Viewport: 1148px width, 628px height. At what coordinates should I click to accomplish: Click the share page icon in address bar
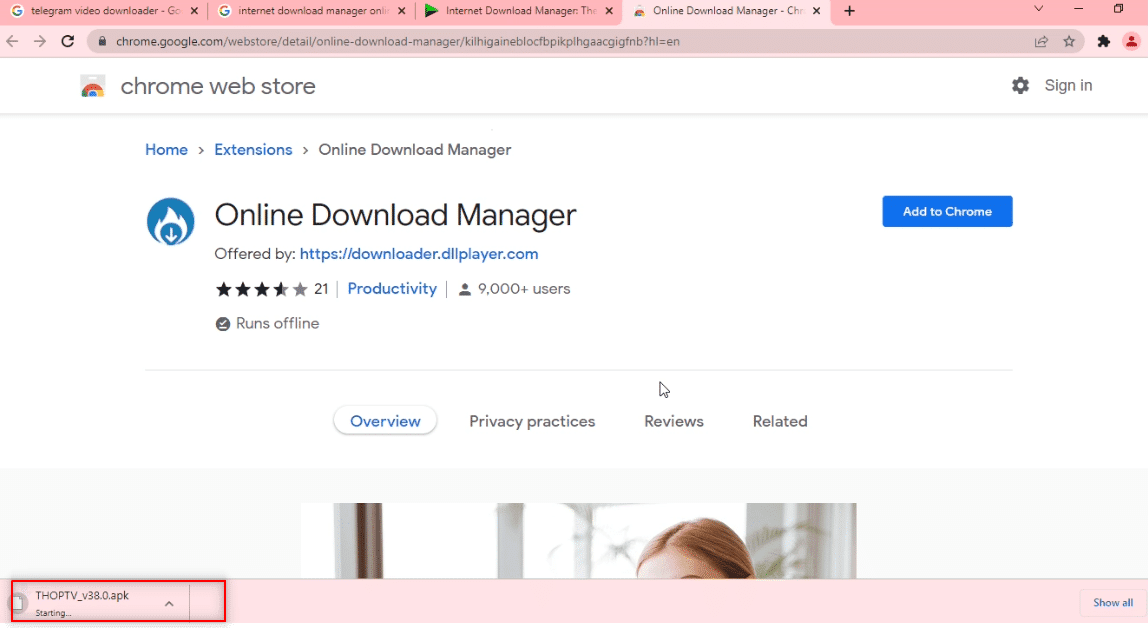point(1040,41)
